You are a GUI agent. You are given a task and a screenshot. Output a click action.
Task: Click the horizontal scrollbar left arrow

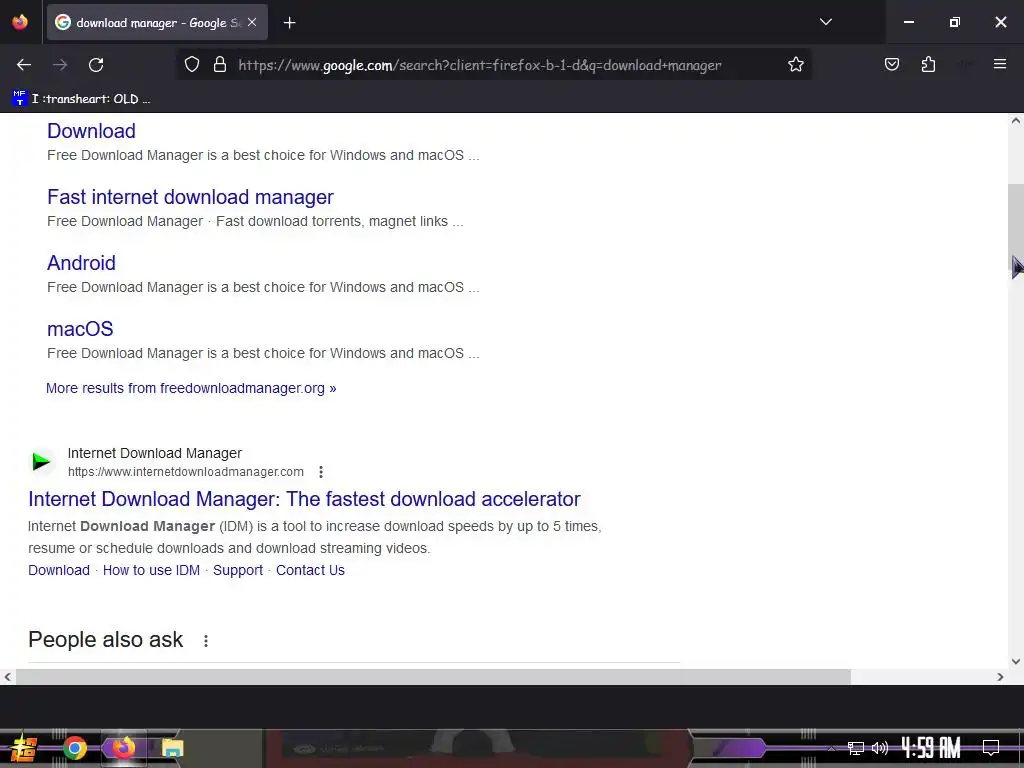pyautogui.click(x=7, y=677)
